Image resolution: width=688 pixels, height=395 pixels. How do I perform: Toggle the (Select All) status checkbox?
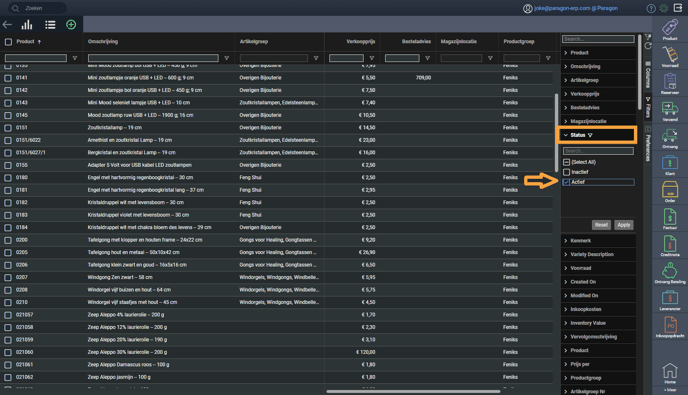pyautogui.click(x=566, y=162)
